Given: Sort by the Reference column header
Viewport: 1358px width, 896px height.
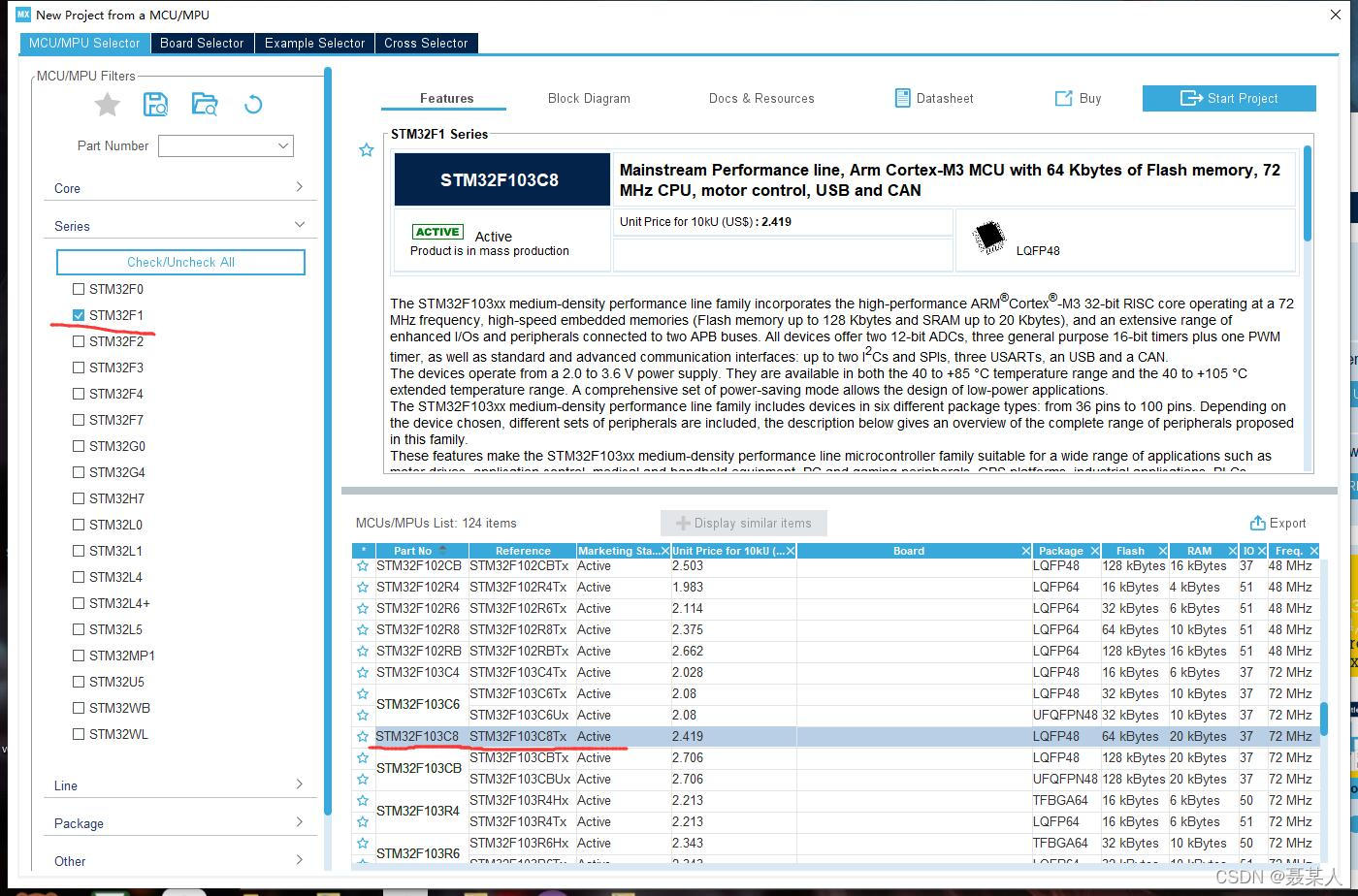Looking at the screenshot, I should (x=523, y=551).
